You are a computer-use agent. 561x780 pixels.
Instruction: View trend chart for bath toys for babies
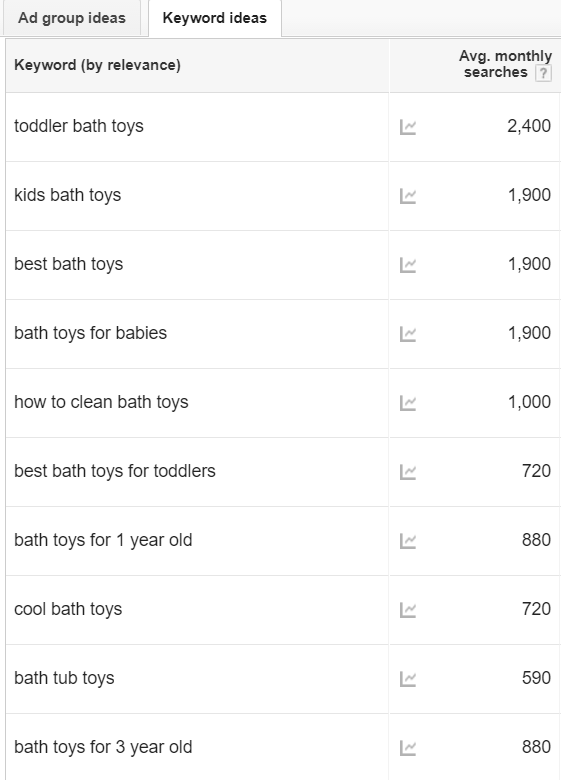point(408,334)
